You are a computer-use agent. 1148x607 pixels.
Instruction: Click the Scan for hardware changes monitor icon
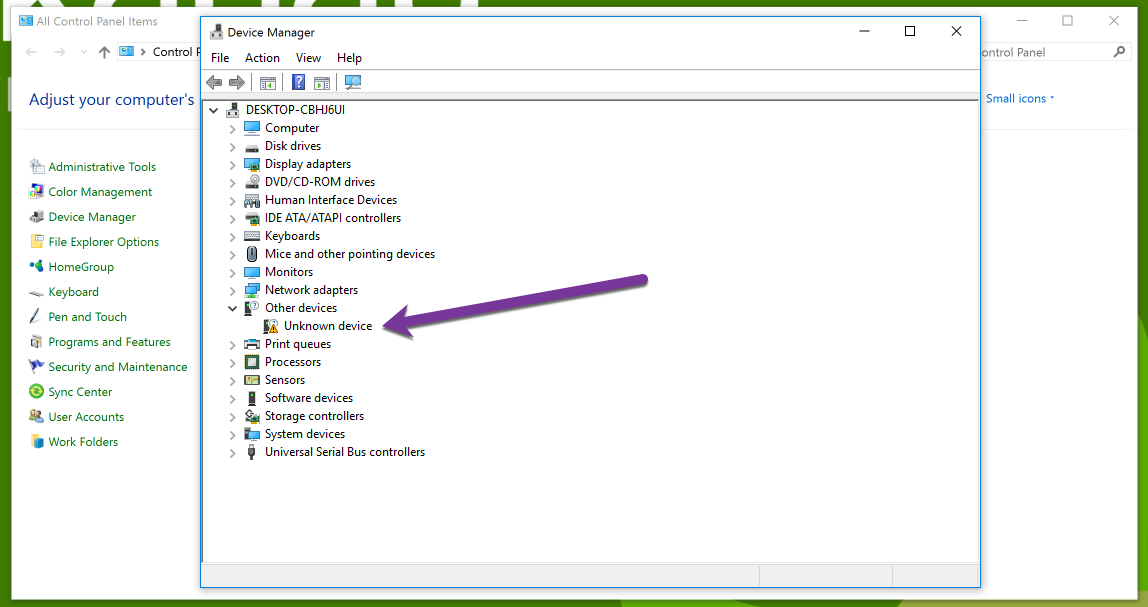point(353,83)
